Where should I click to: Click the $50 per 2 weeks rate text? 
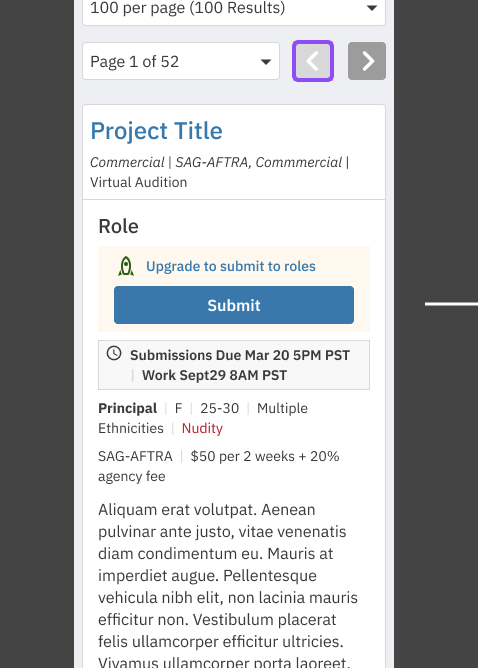click(244, 456)
